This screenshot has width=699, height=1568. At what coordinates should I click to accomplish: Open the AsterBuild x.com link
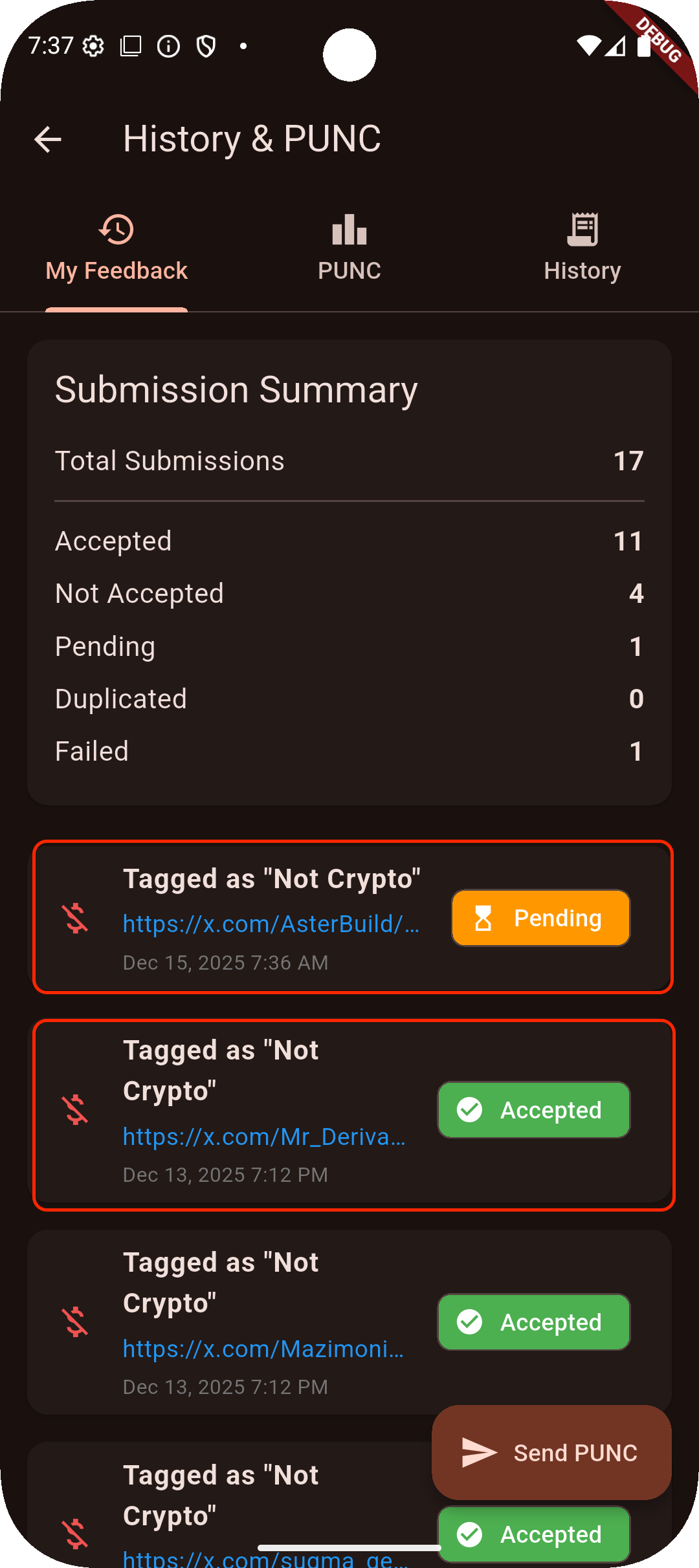click(271, 924)
